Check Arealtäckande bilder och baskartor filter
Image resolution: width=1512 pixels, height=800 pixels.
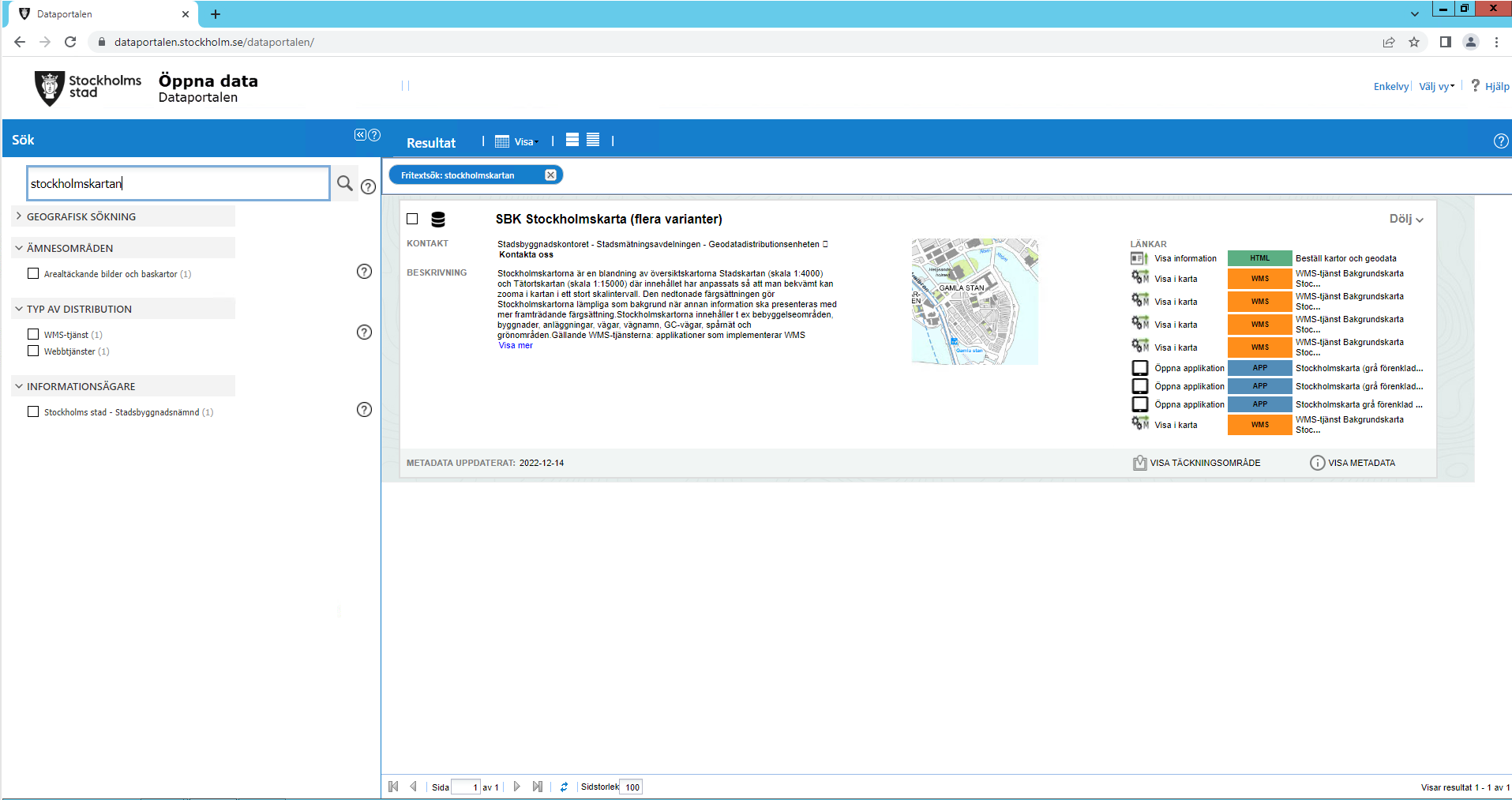point(33,273)
